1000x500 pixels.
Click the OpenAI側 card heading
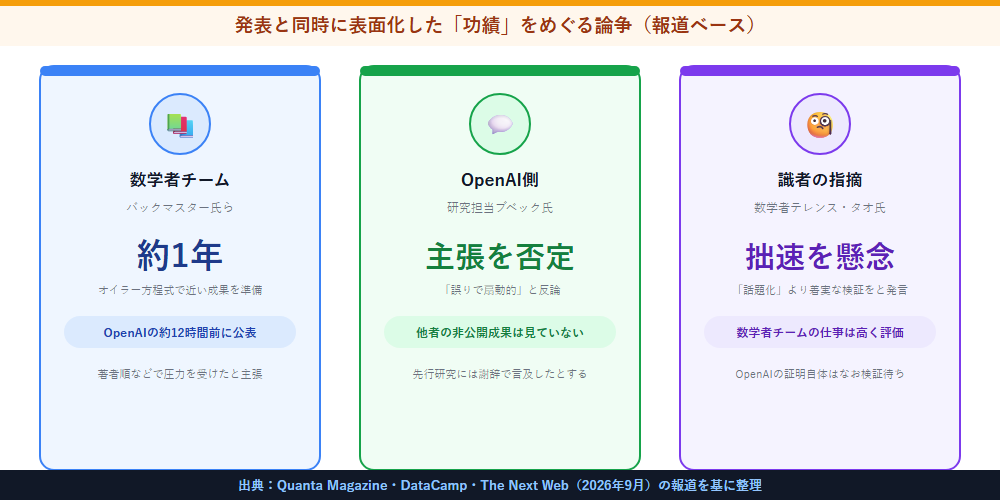pyautogui.click(x=500, y=180)
